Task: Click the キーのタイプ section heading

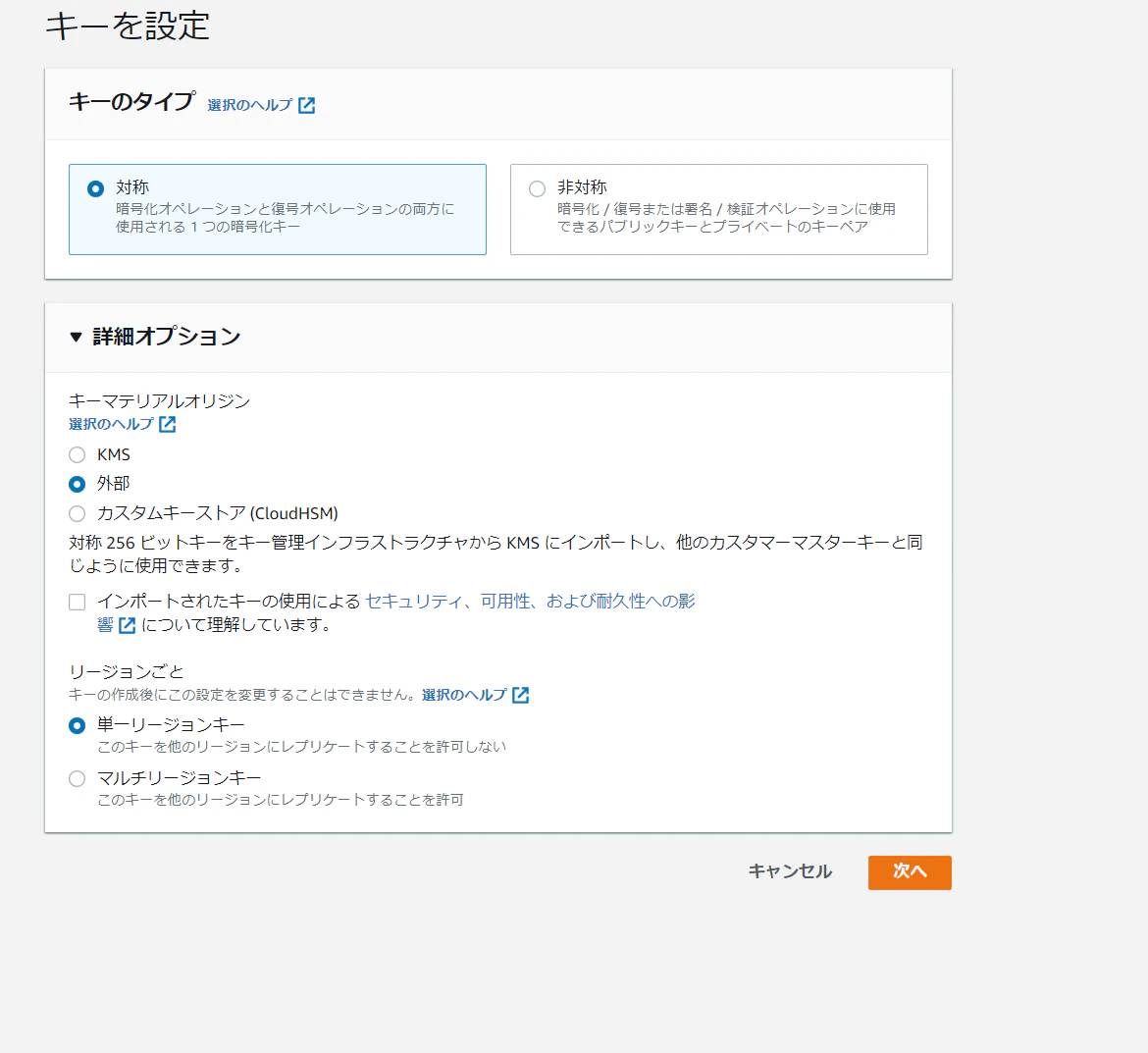Action: (x=131, y=102)
